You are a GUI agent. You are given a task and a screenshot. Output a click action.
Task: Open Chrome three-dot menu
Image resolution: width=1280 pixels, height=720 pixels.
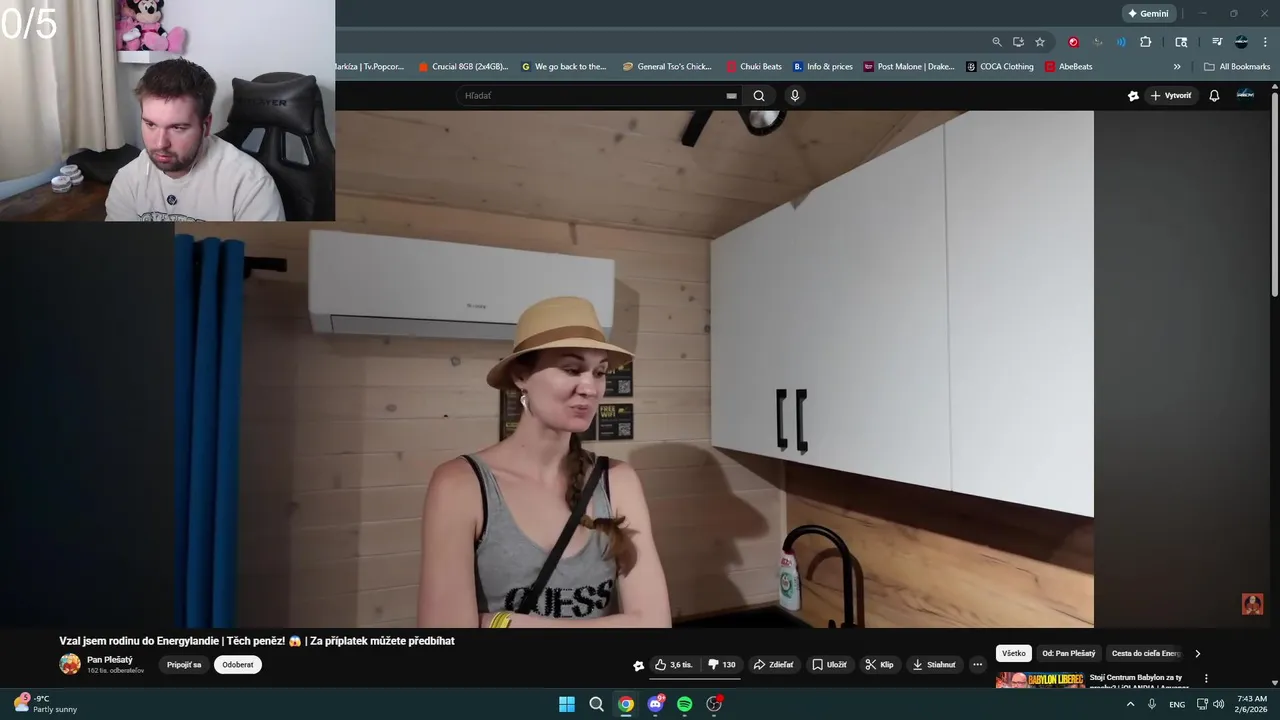coord(1265,42)
